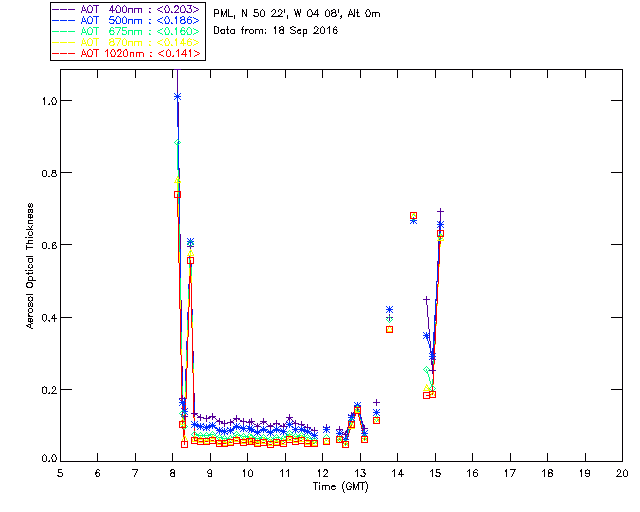
Task: Click the x-axis tick label 18
Action: (547, 473)
